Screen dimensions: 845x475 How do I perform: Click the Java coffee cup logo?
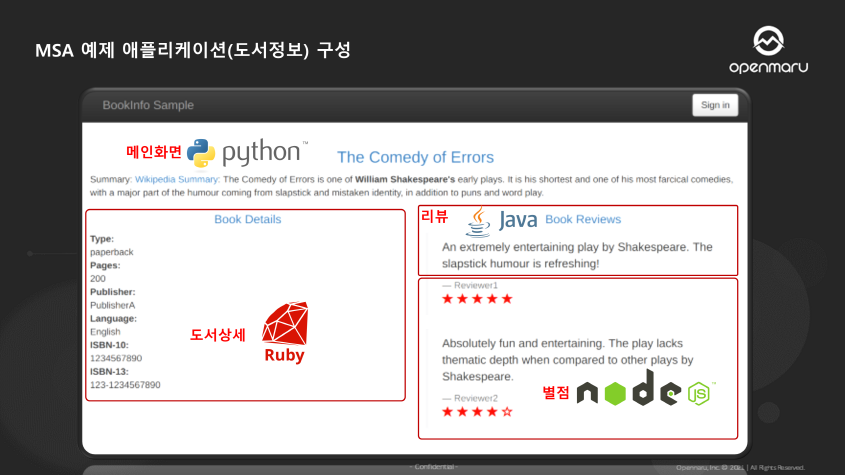point(482,221)
